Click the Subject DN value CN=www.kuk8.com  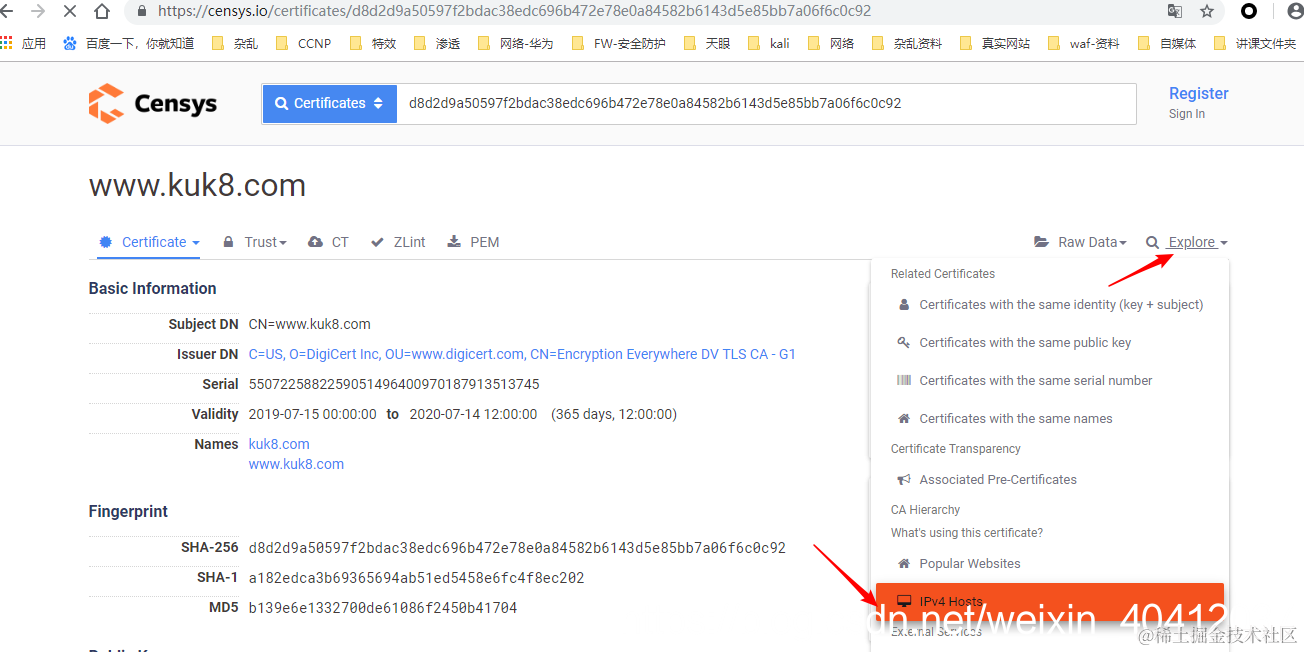click(x=310, y=324)
